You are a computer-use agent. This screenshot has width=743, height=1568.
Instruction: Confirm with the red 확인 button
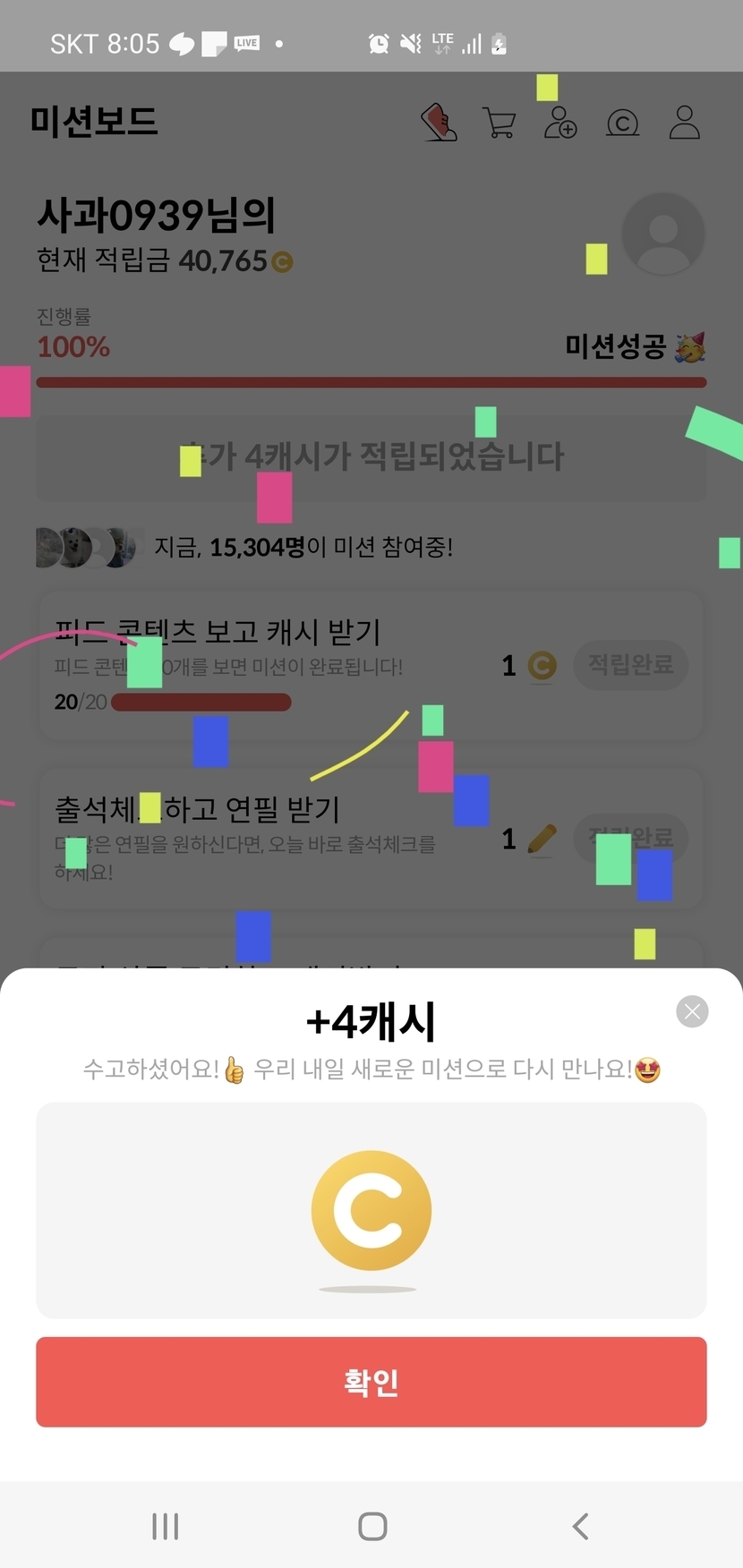(371, 1382)
